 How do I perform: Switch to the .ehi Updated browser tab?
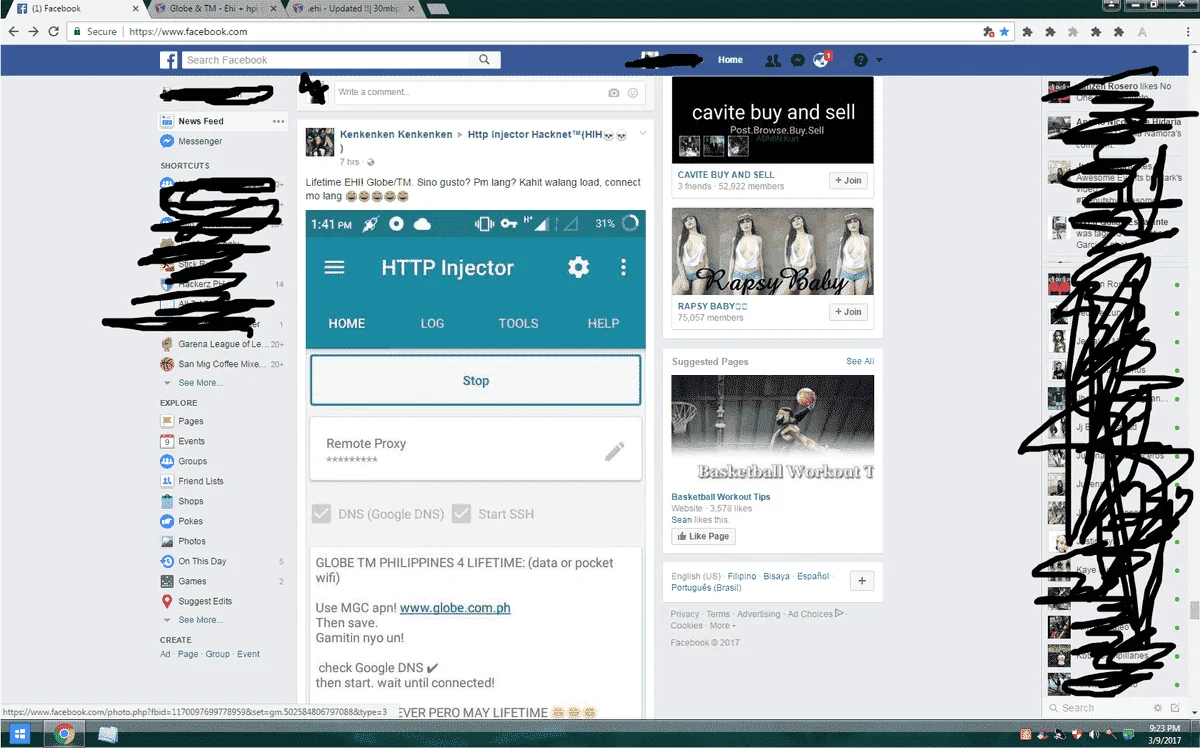pyautogui.click(x=353, y=8)
